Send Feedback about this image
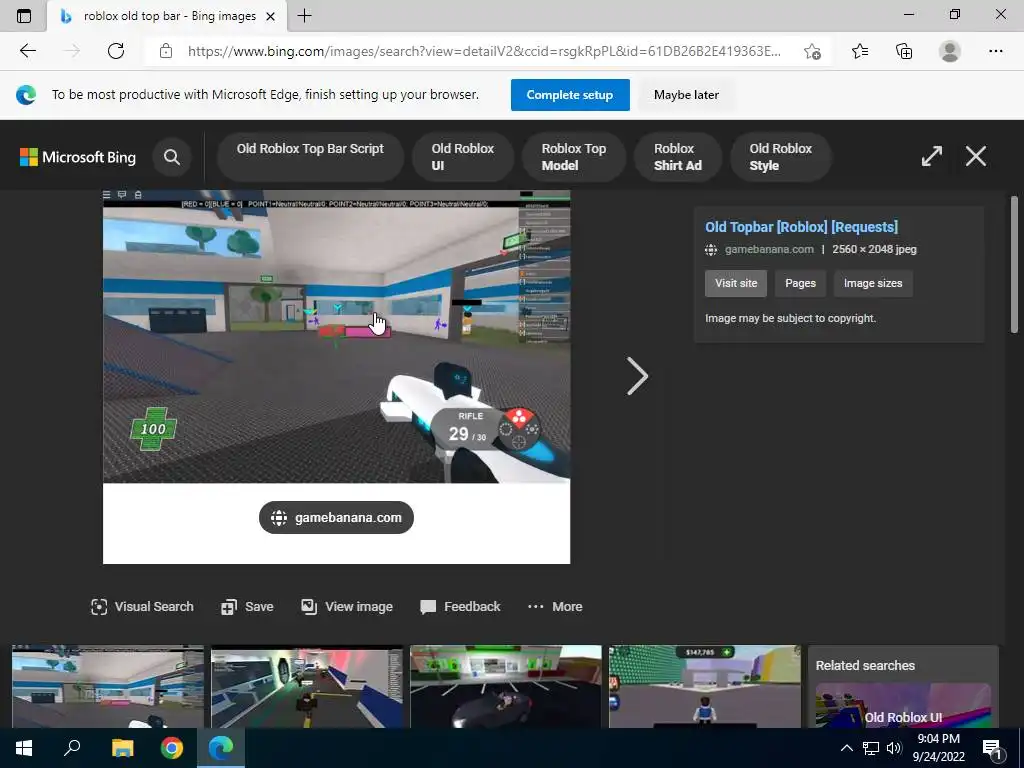This screenshot has width=1024, height=768. [x=460, y=607]
